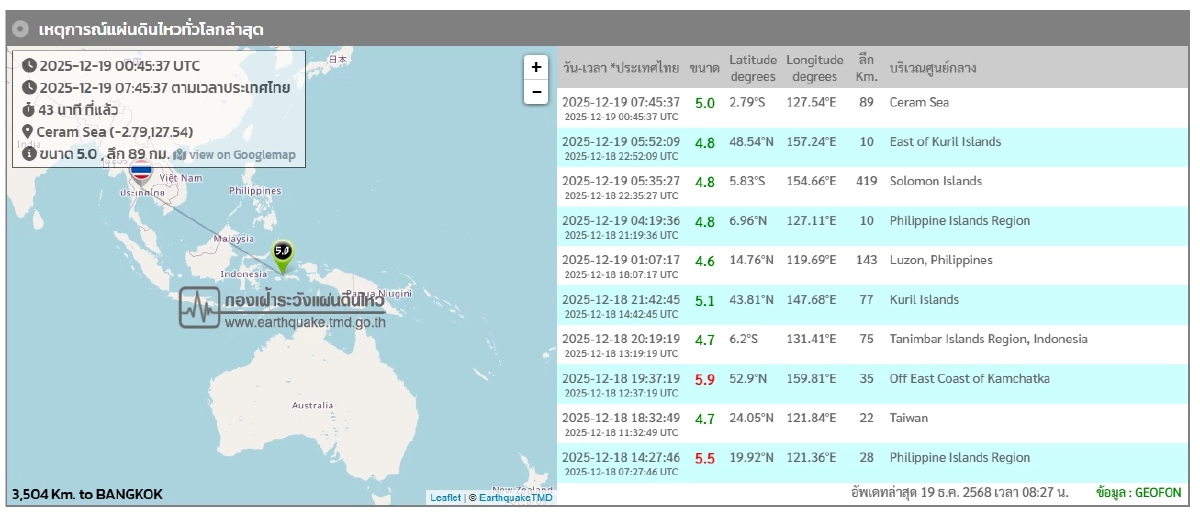Zoom out on the earthquake map
This screenshot has height=514, width=1200.
tap(536, 92)
